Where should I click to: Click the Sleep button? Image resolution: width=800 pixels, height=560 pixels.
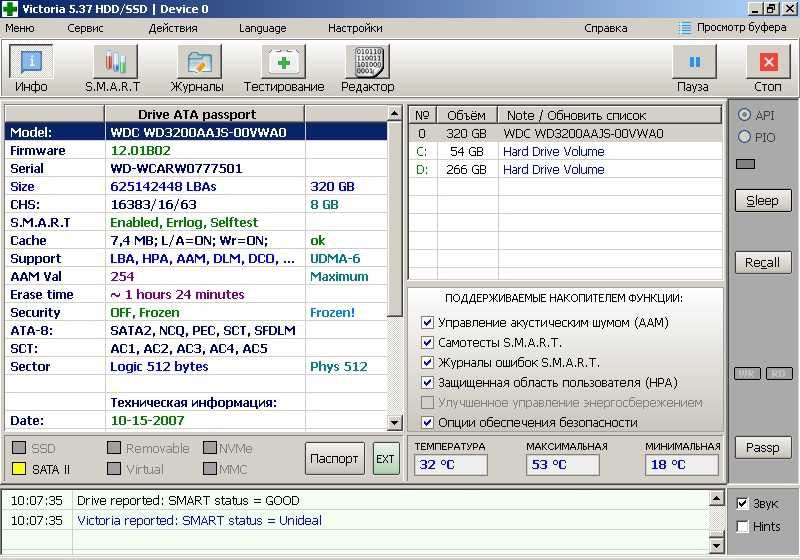click(x=763, y=200)
